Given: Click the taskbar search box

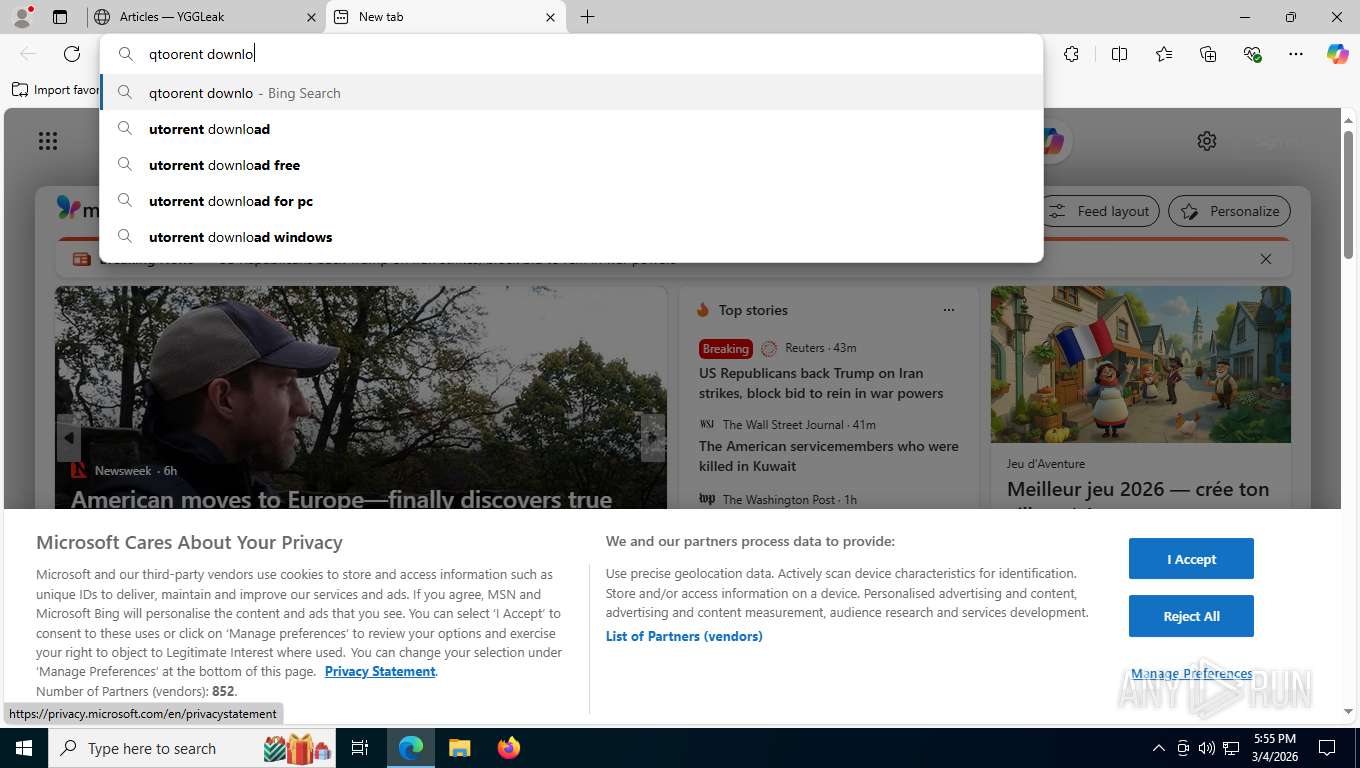Looking at the screenshot, I should point(192,748).
